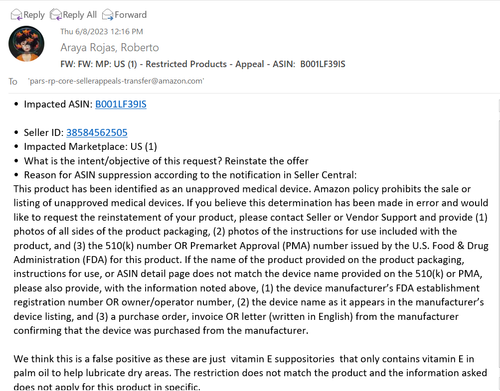Click the "Reinstate the offer" bullet line
Screen dimensions: 500x391
166,161
